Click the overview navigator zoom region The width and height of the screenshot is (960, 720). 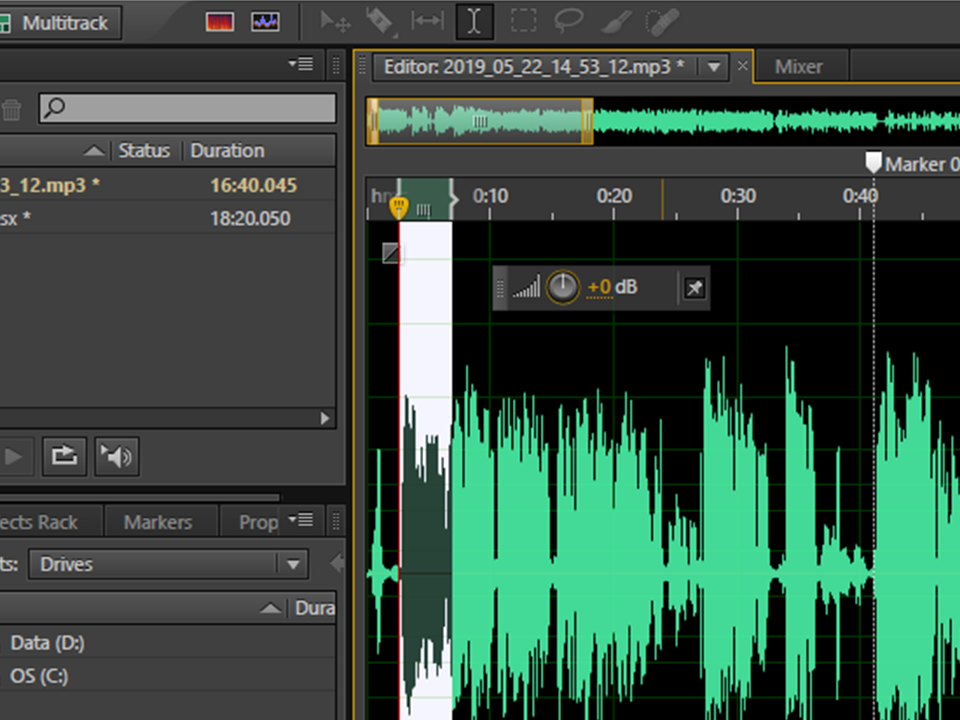click(x=480, y=121)
